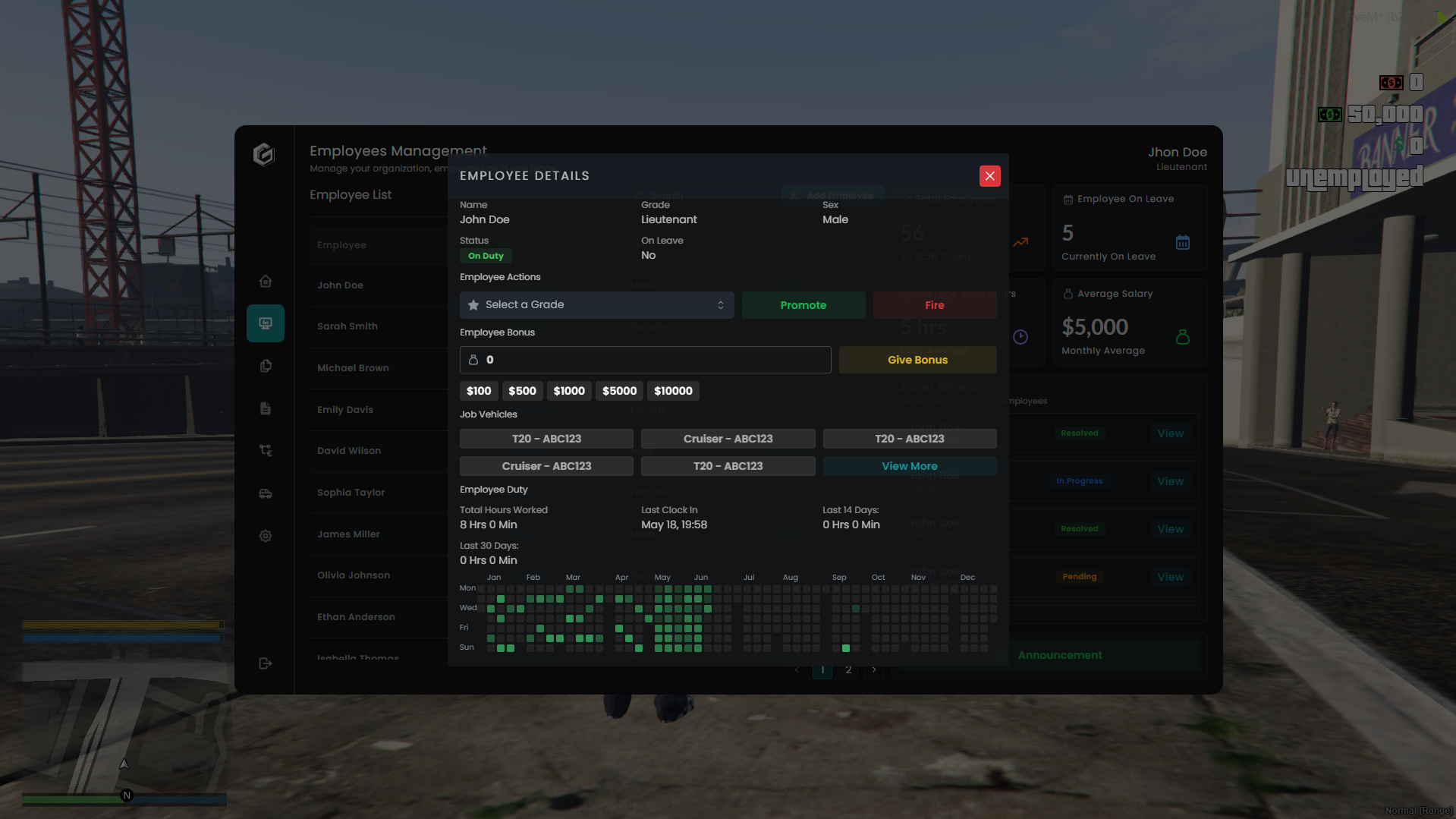Click the Fire button
Image resolution: width=1456 pixels, height=819 pixels.
pos(935,305)
